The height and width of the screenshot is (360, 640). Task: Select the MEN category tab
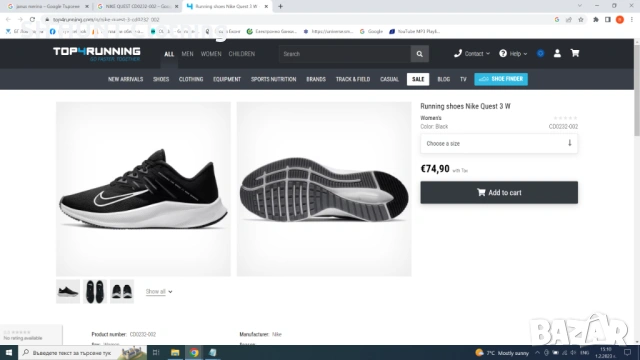pos(187,54)
